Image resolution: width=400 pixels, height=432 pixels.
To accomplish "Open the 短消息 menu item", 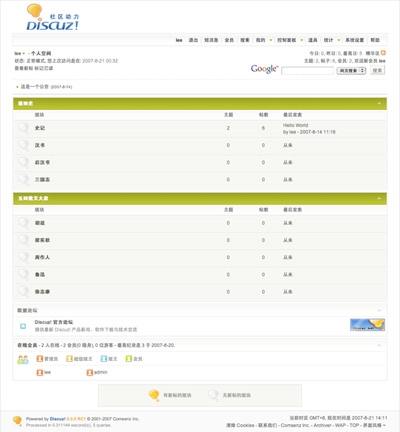I will coord(211,40).
